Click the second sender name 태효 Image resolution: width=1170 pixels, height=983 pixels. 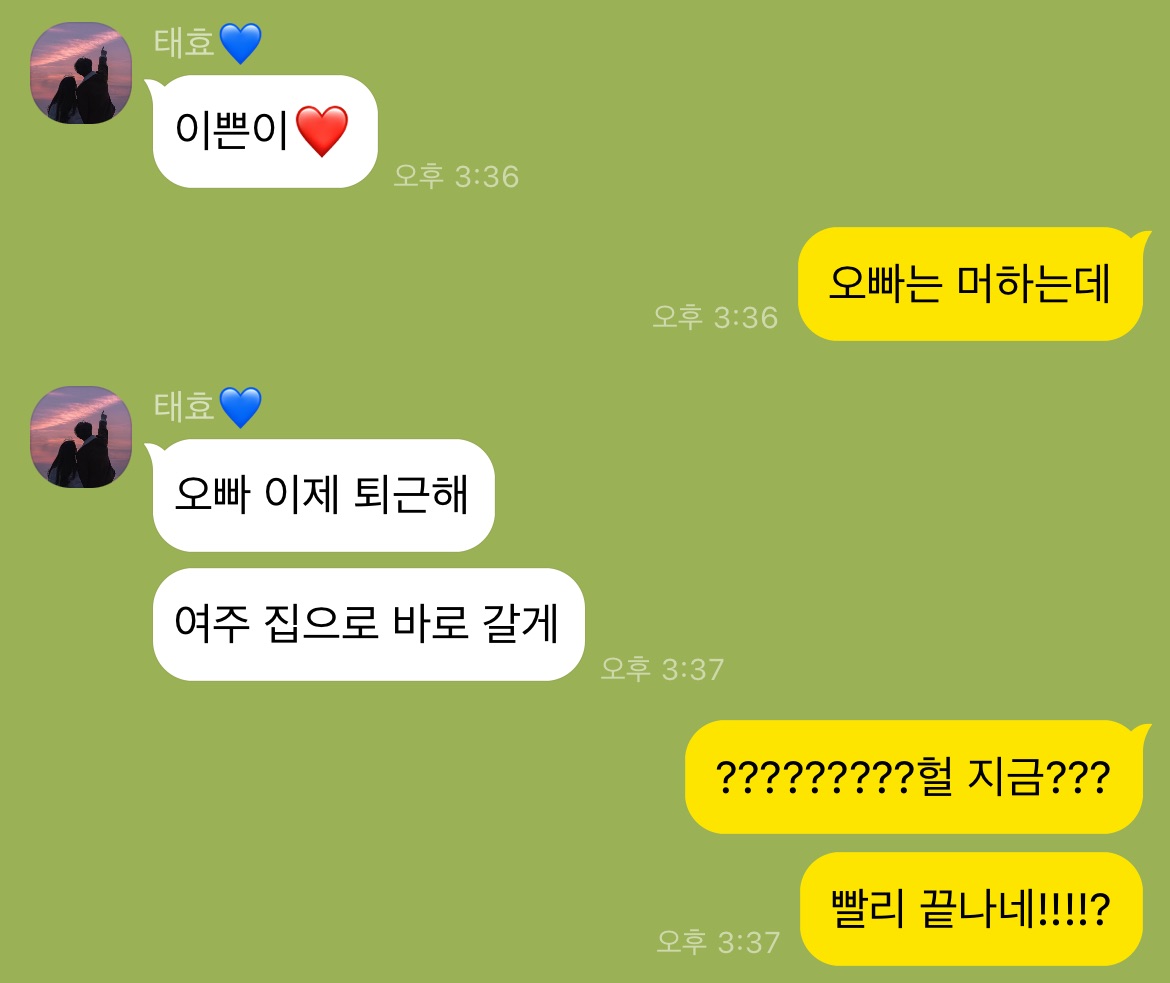tap(184, 407)
